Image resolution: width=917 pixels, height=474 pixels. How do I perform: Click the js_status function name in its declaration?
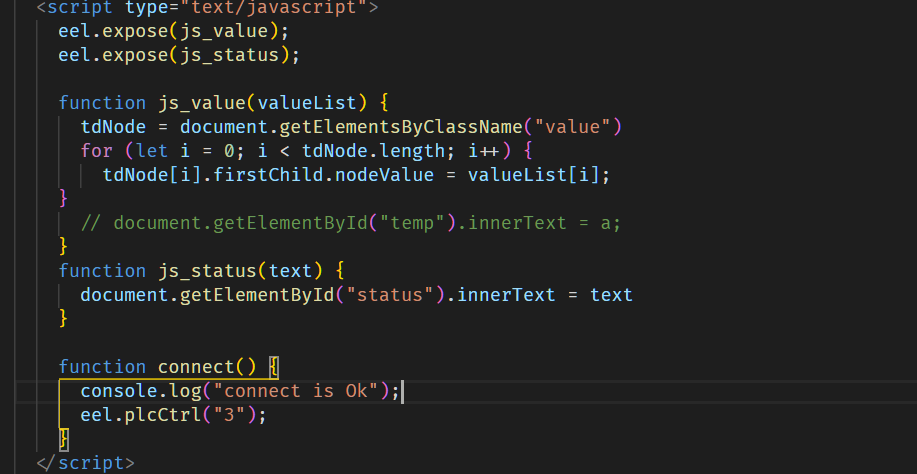[208, 271]
